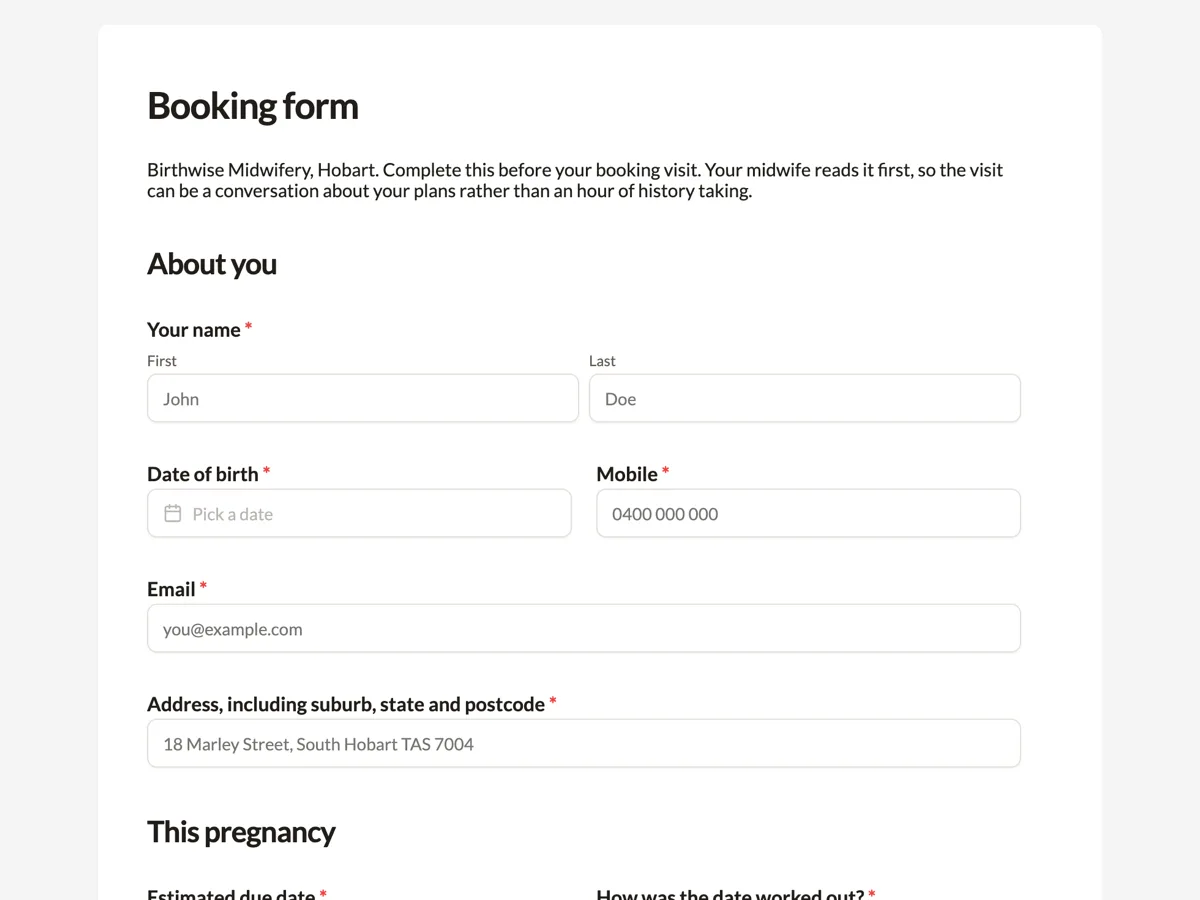1200x900 pixels.
Task: Focus the Last name input field
Action: [x=805, y=398]
